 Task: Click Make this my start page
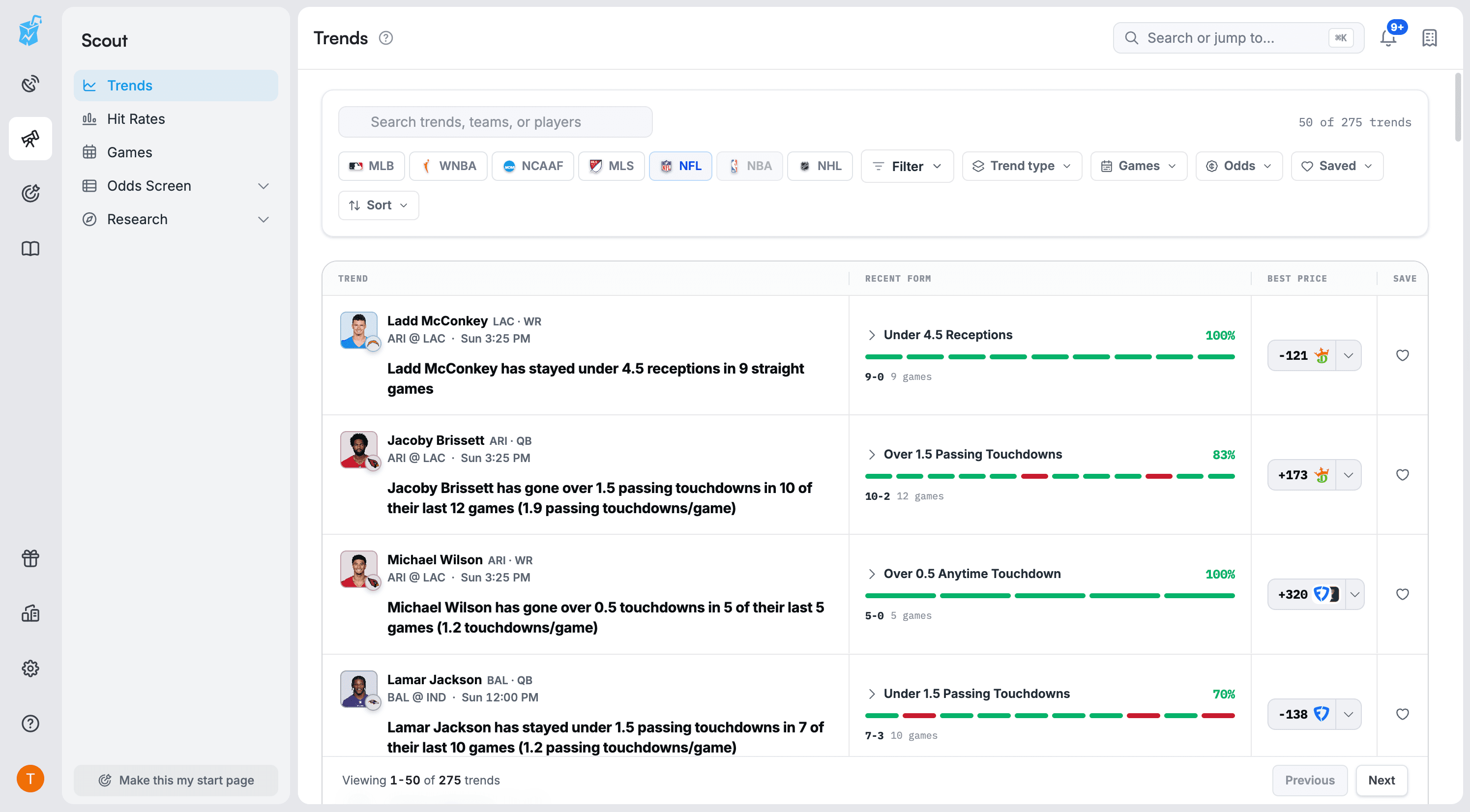click(x=176, y=780)
